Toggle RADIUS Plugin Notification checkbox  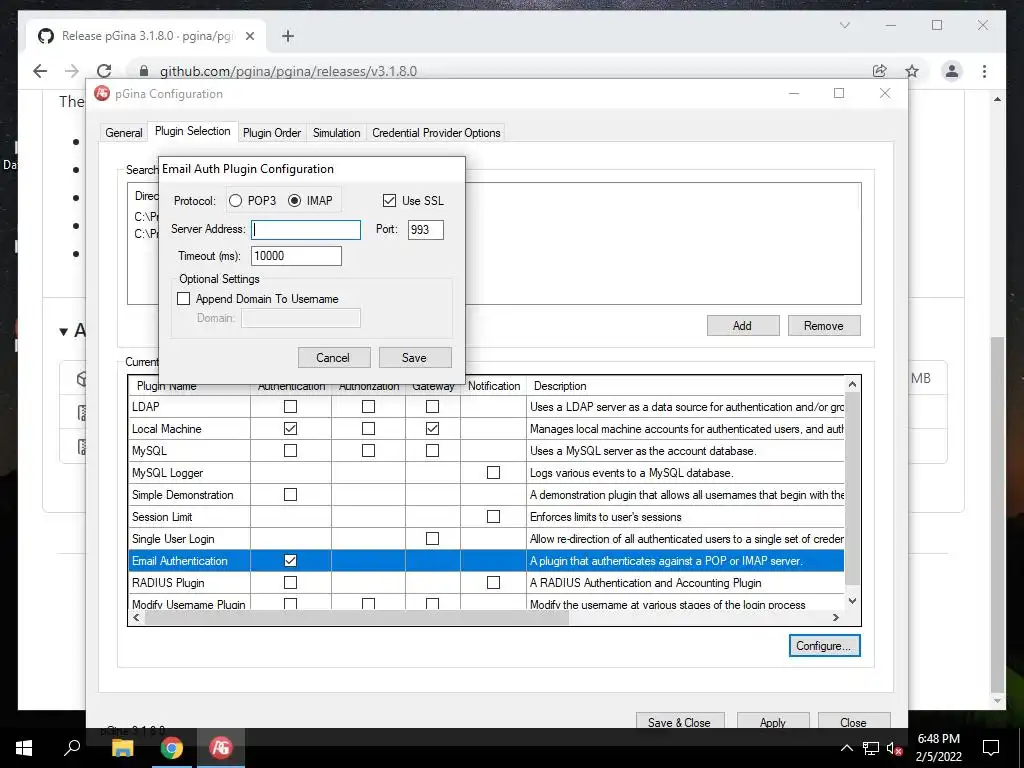pos(494,583)
